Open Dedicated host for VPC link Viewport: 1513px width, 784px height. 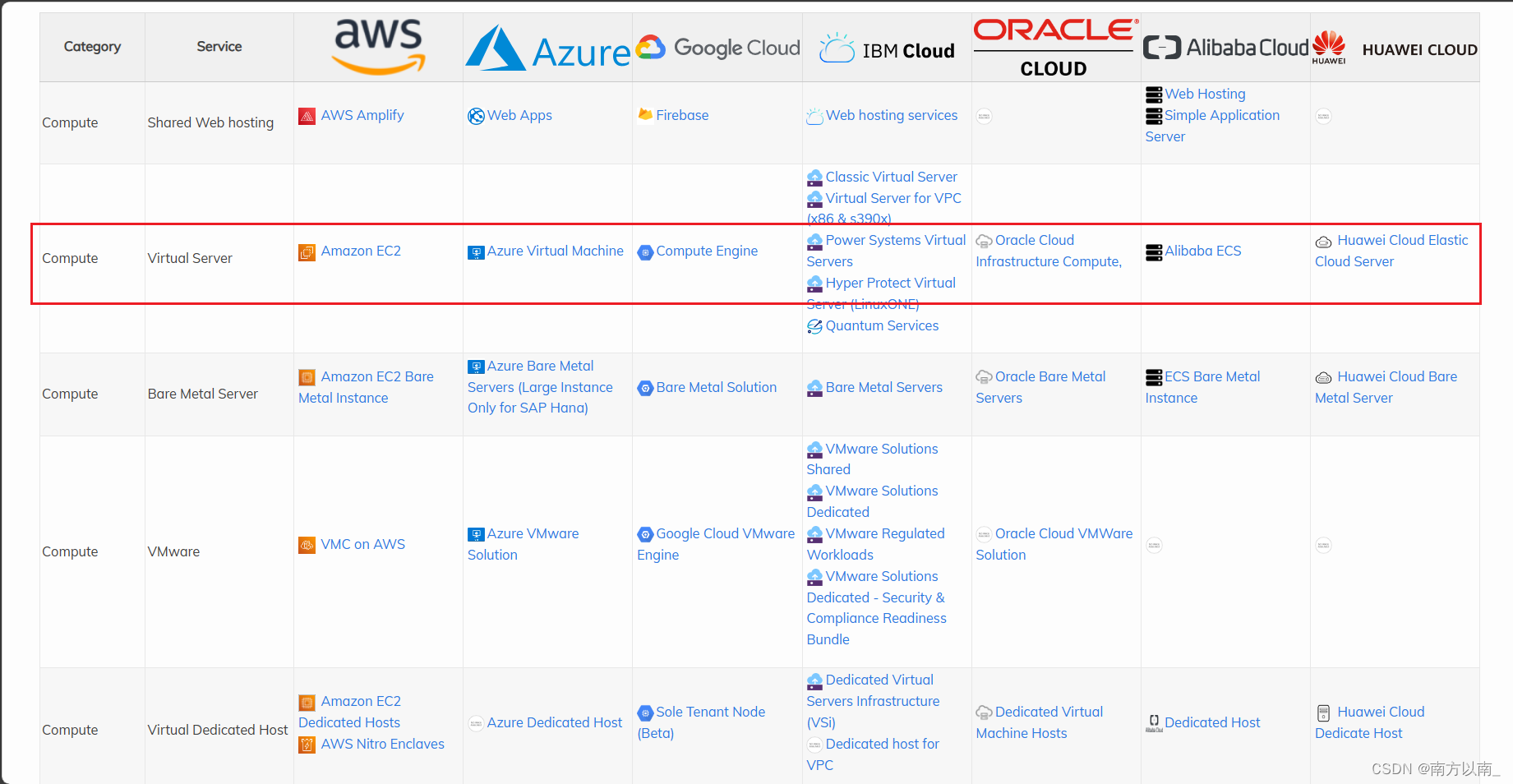[x=873, y=754]
